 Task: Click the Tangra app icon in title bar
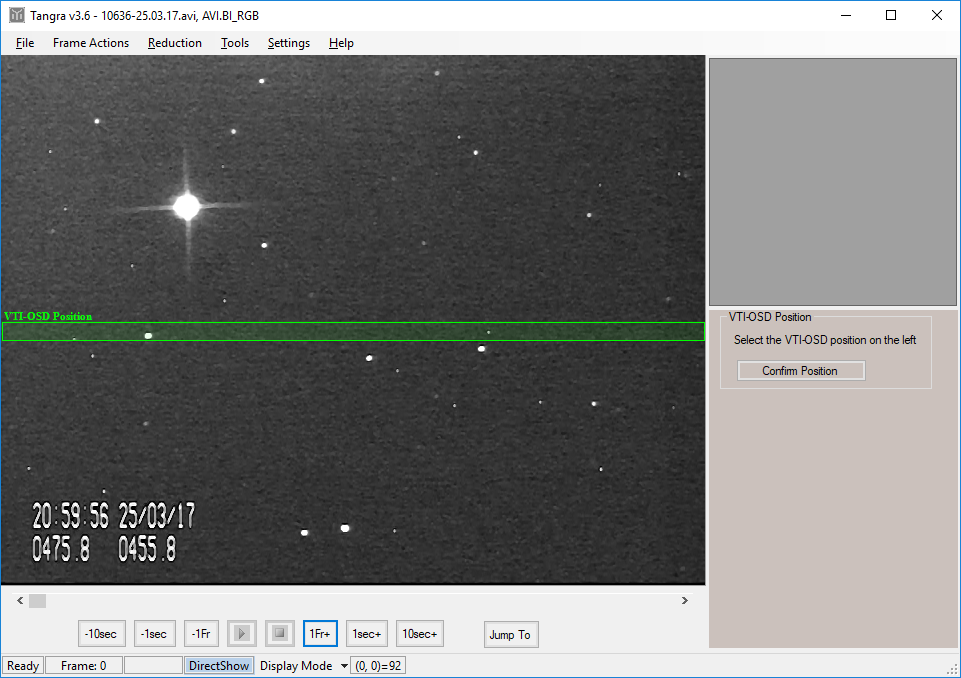pyautogui.click(x=16, y=15)
